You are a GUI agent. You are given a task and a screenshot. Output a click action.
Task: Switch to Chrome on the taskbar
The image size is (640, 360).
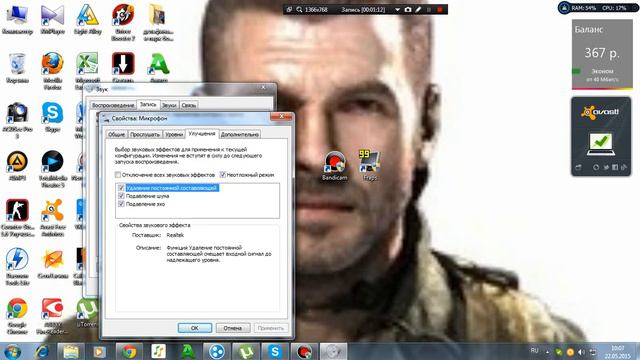[129, 351]
